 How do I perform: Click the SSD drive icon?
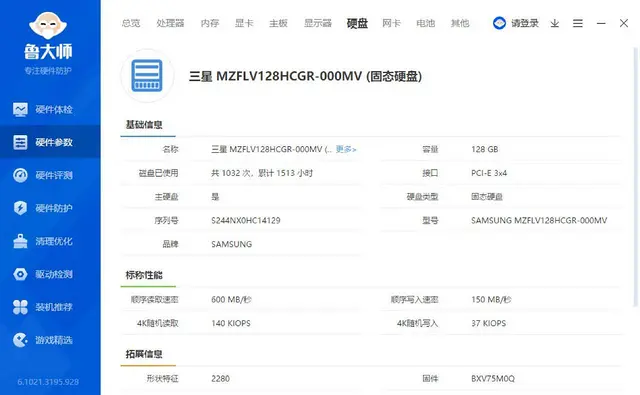(147, 75)
